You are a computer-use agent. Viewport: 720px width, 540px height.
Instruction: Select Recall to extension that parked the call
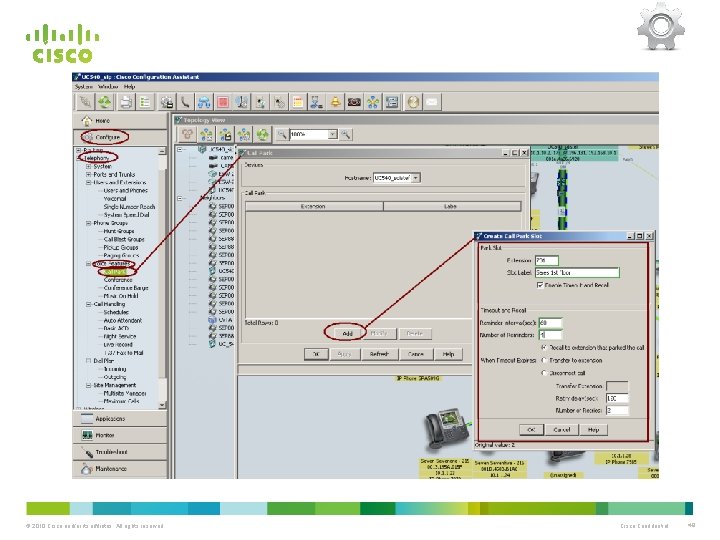click(x=544, y=348)
